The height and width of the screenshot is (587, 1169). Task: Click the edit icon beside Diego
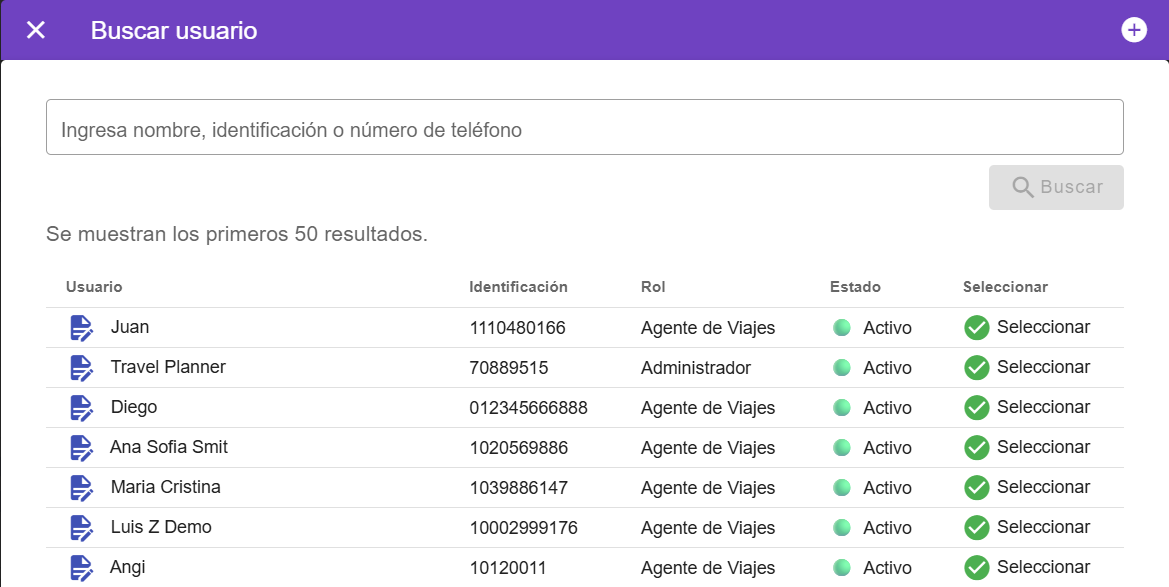pyautogui.click(x=82, y=408)
